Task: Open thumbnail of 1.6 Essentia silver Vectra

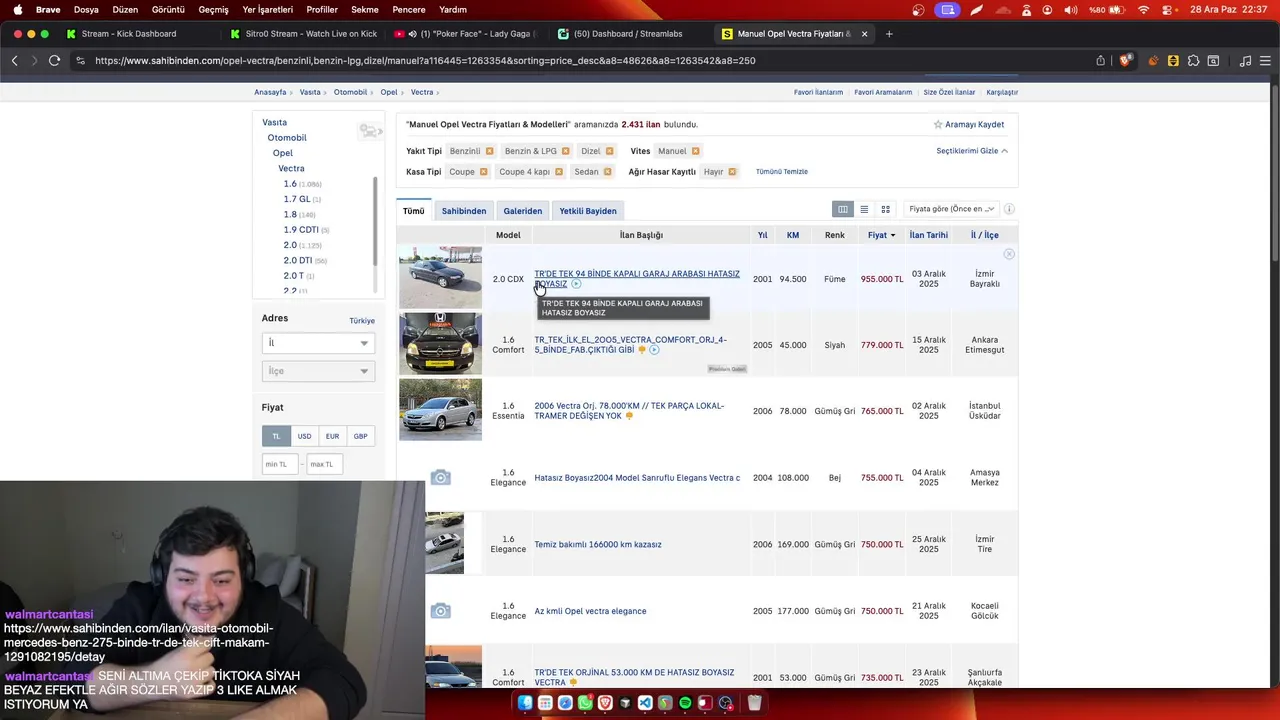Action: [x=440, y=410]
